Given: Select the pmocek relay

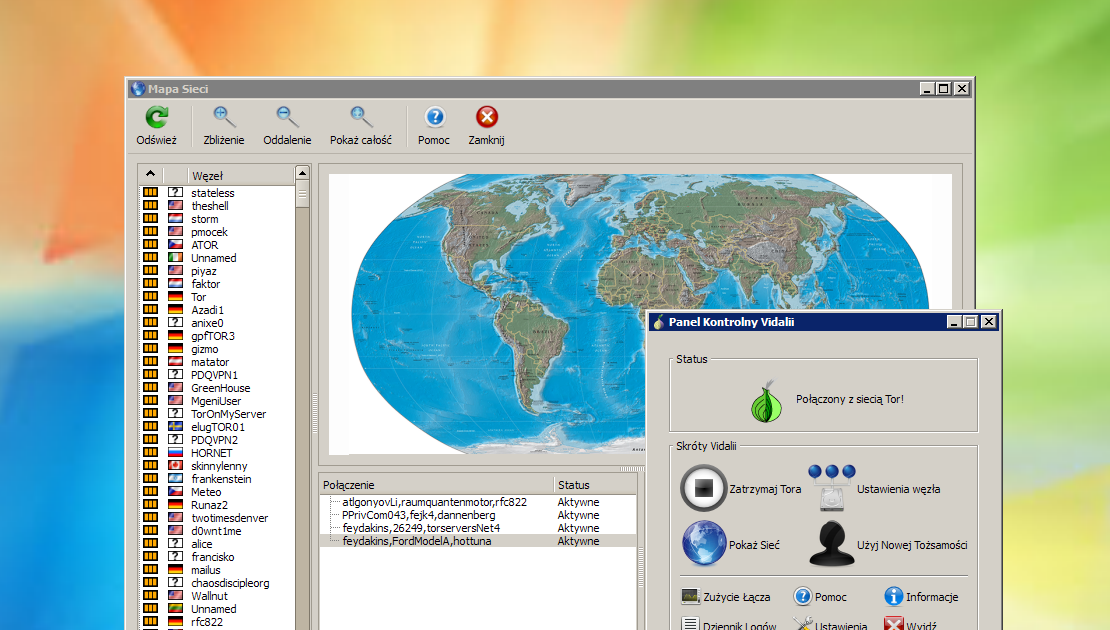Looking at the screenshot, I should (209, 232).
